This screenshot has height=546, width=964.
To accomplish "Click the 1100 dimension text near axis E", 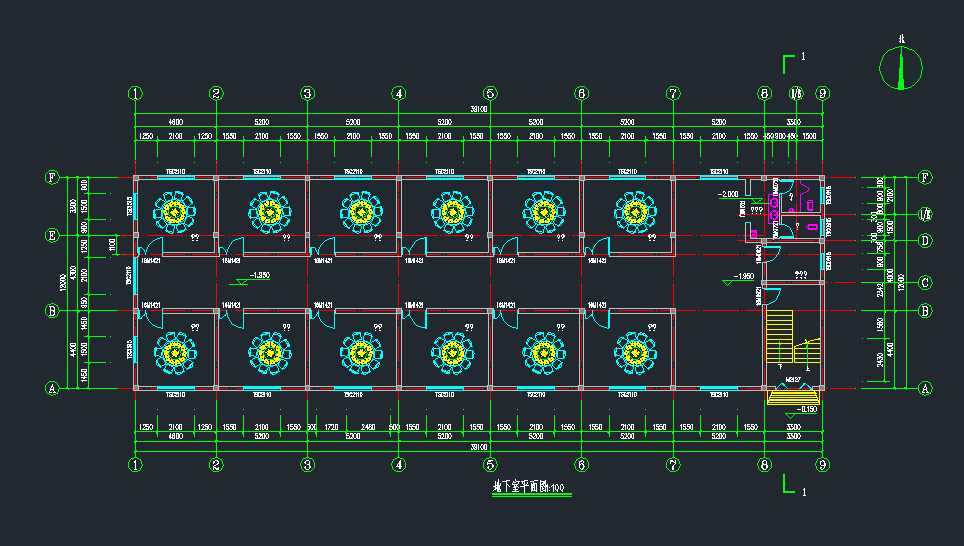I will 113,245.
